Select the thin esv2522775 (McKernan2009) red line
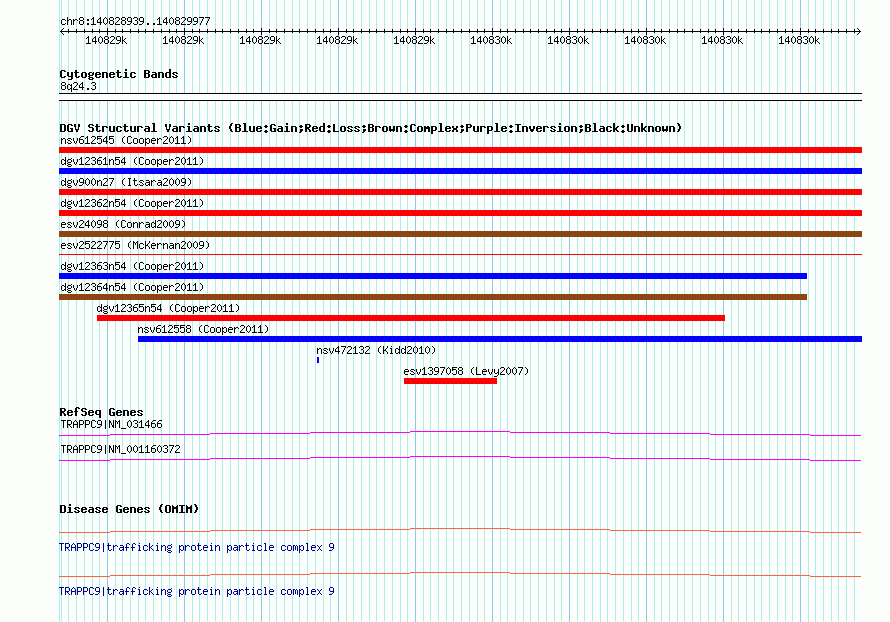The height and width of the screenshot is (622, 890). tap(460, 254)
